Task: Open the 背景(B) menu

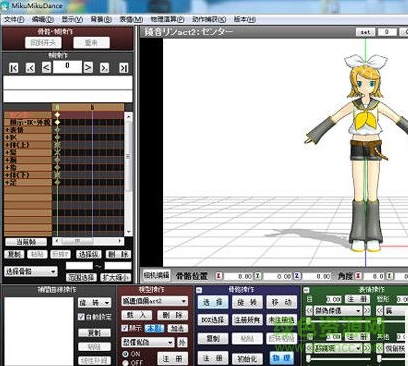Action: (101, 20)
